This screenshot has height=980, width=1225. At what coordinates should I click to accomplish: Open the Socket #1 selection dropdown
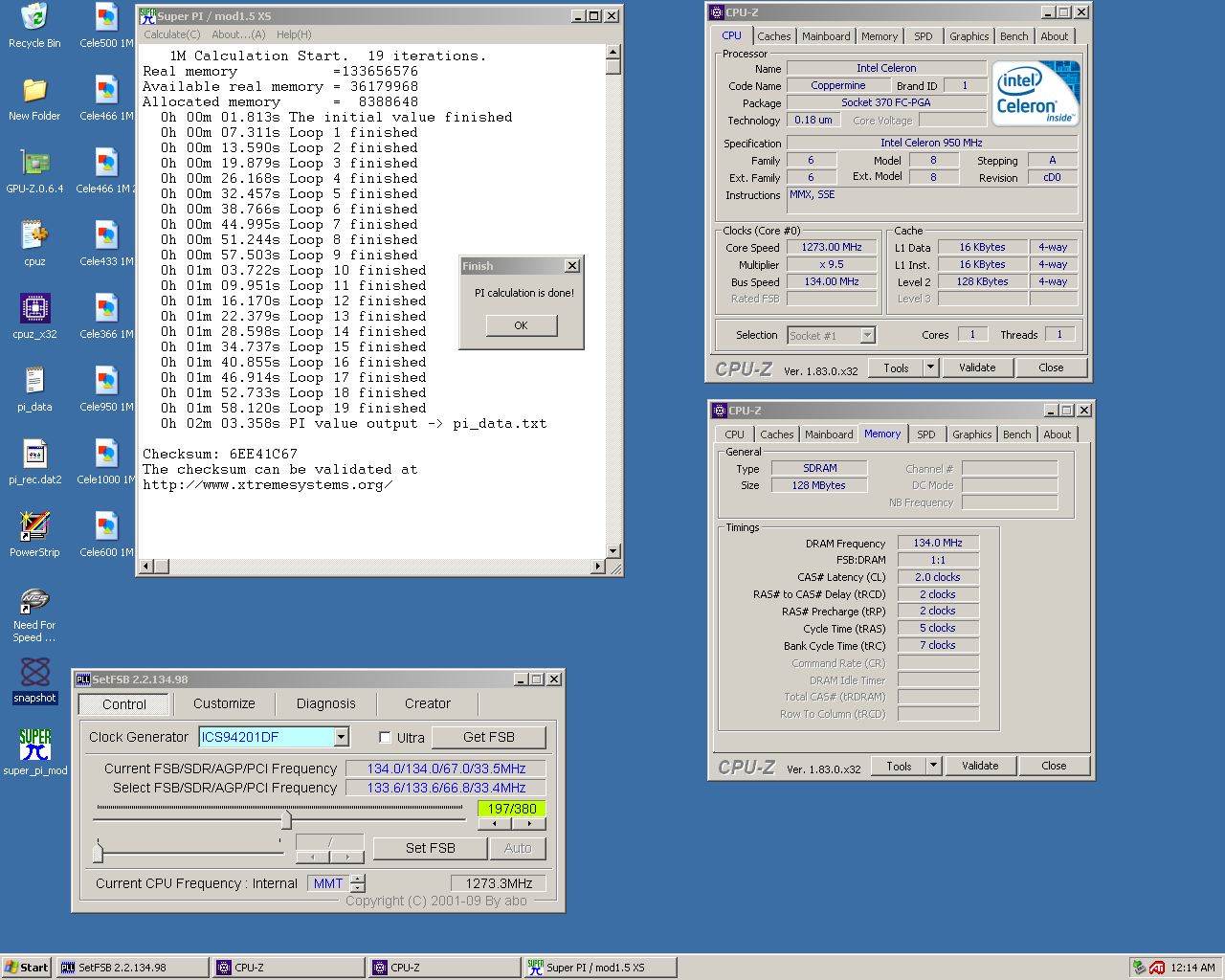(x=867, y=335)
